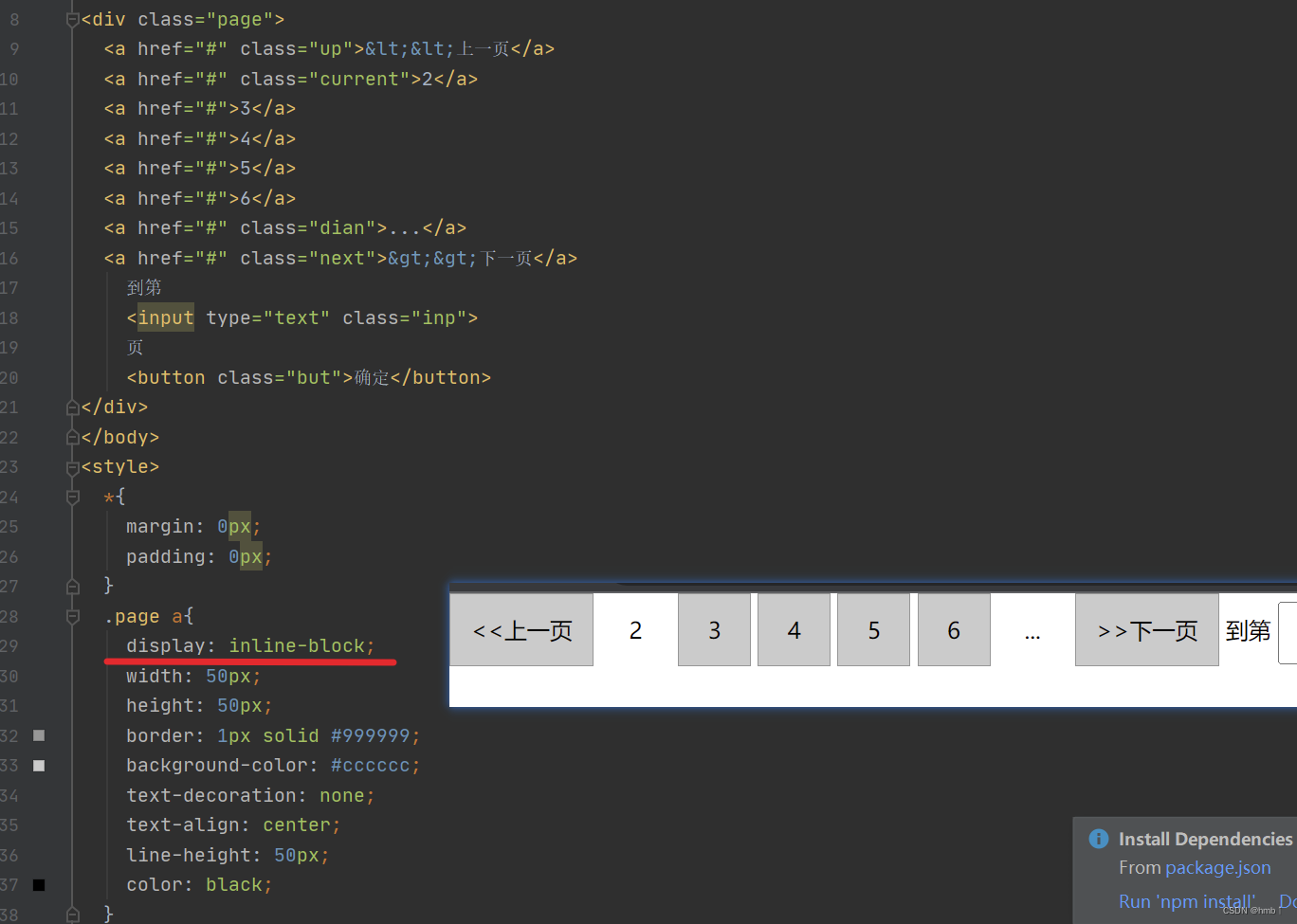1297x924 pixels.
Task: Click Run 'npm install' link
Action: tap(1187, 901)
